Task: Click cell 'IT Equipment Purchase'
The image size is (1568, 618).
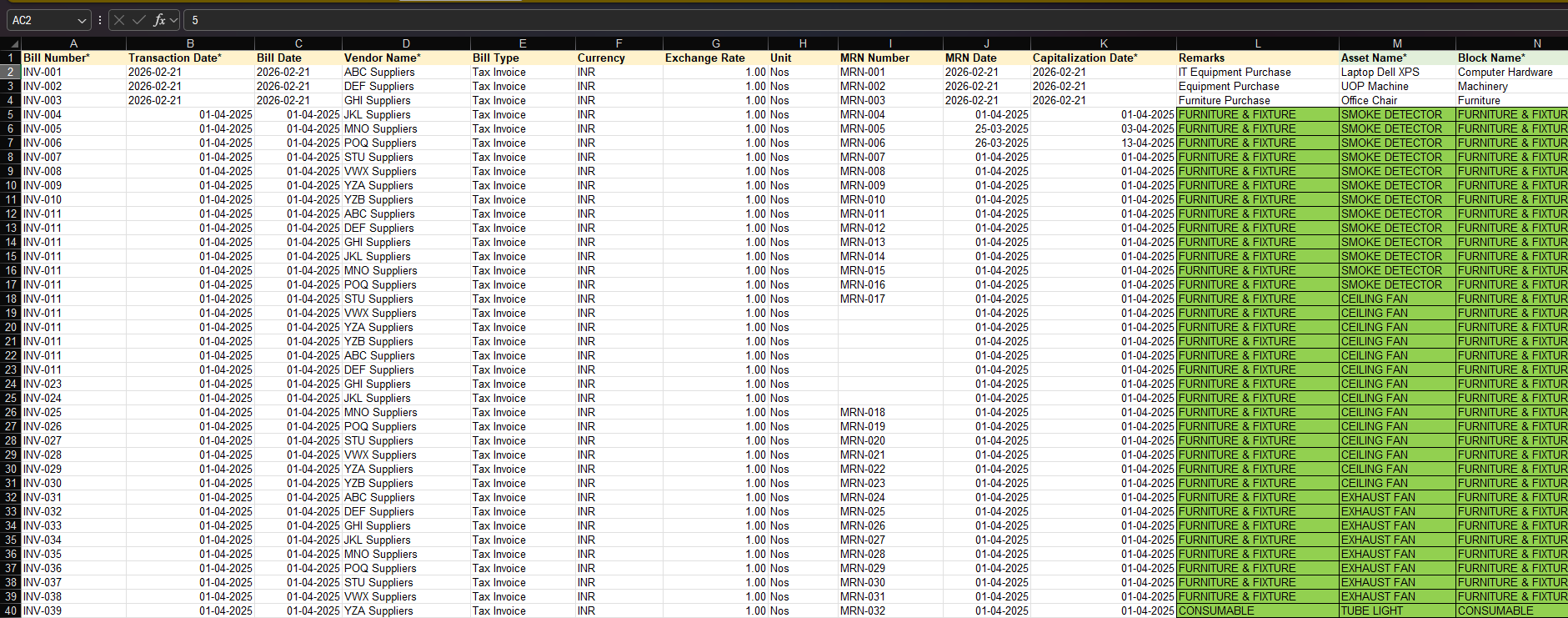Action: click(1258, 72)
